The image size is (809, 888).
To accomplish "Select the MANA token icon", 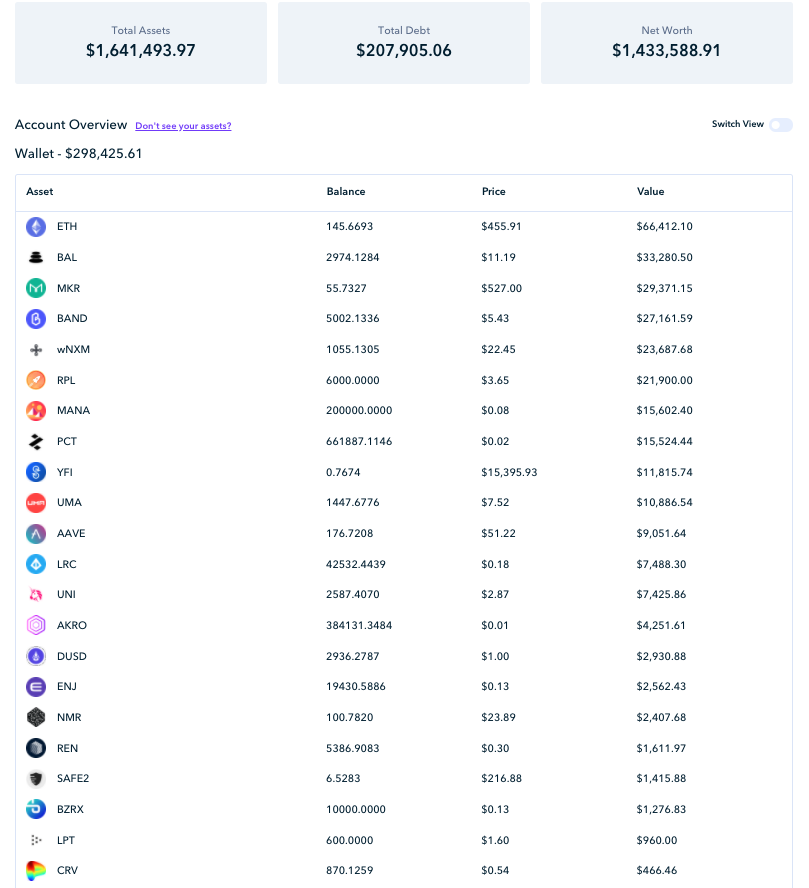I will coord(36,411).
